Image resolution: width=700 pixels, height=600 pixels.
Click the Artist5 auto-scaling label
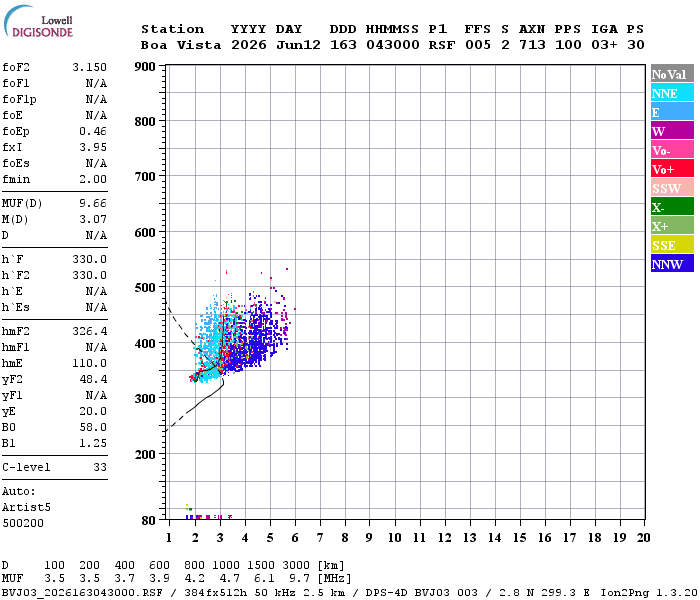coord(26,507)
